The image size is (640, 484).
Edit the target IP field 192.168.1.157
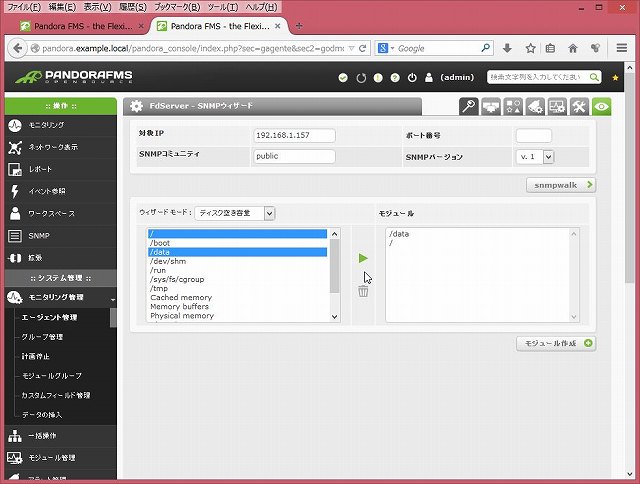[294, 135]
